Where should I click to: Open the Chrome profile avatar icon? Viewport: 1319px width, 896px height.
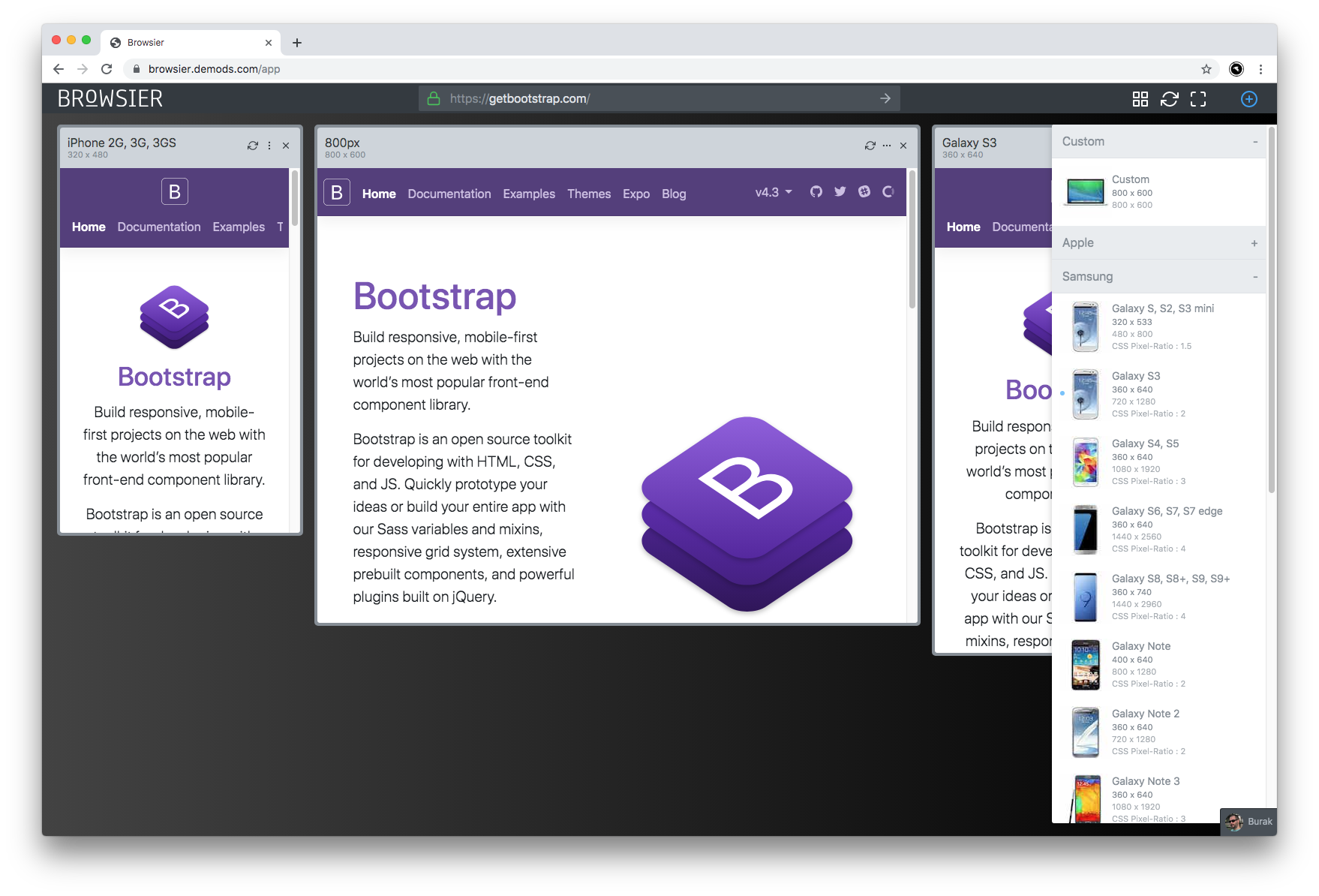pyautogui.click(x=1236, y=69)
